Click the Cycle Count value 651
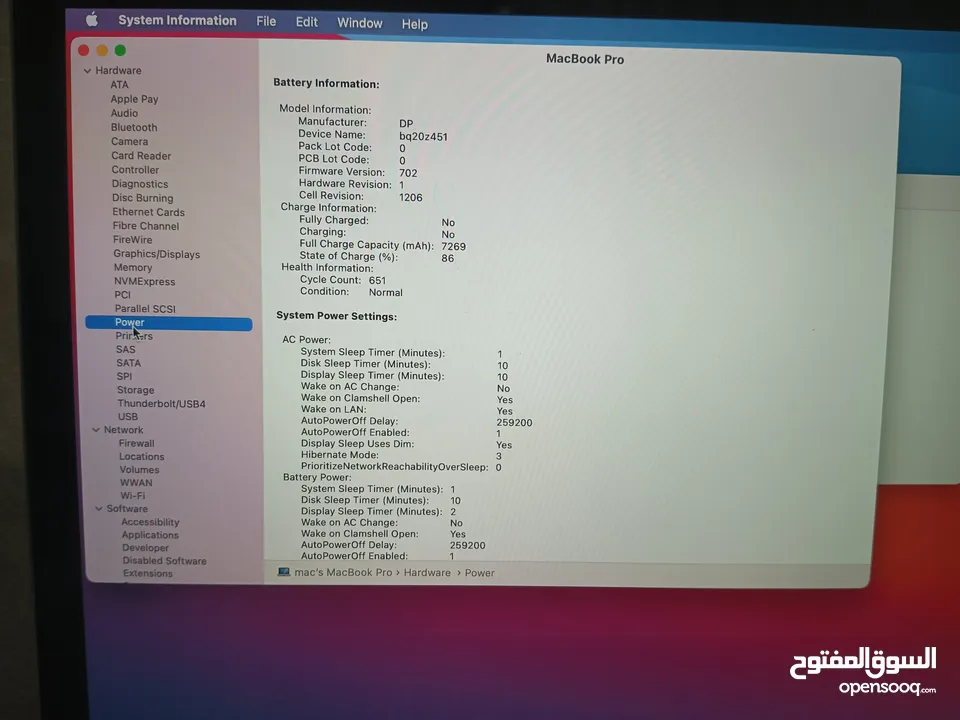The image size is (960, 720). [x=377, y=280]
